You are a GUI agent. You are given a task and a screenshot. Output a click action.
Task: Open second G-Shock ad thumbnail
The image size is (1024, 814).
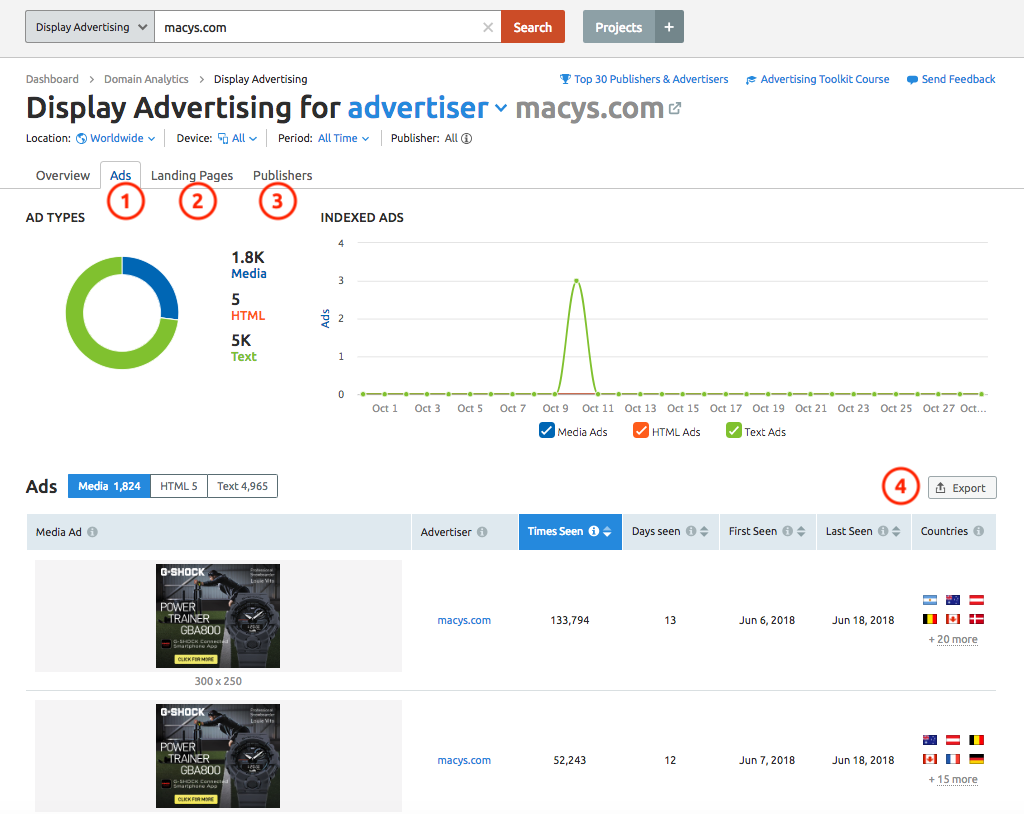[x=218, y=756]
